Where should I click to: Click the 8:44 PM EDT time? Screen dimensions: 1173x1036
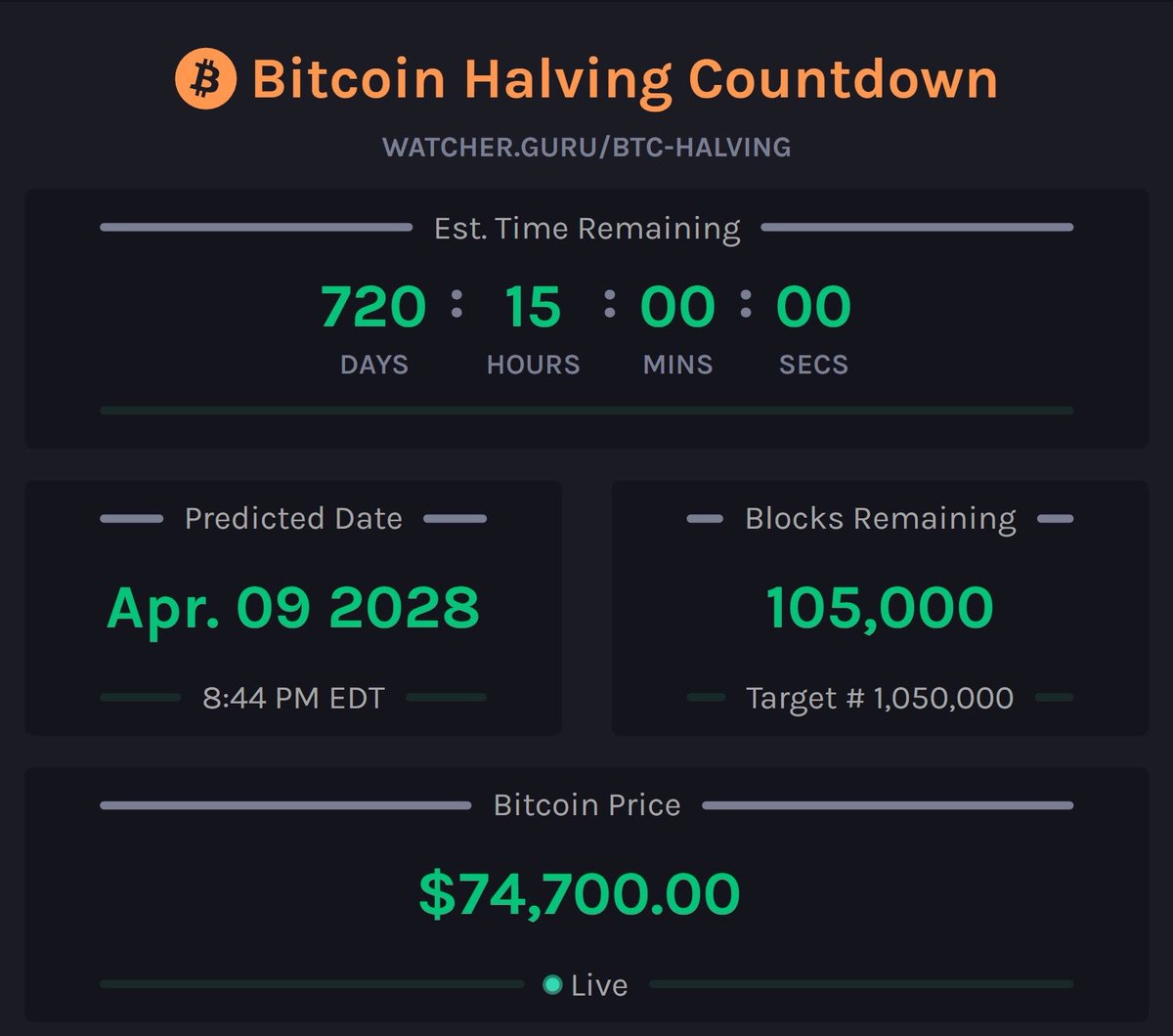[293, 698]
